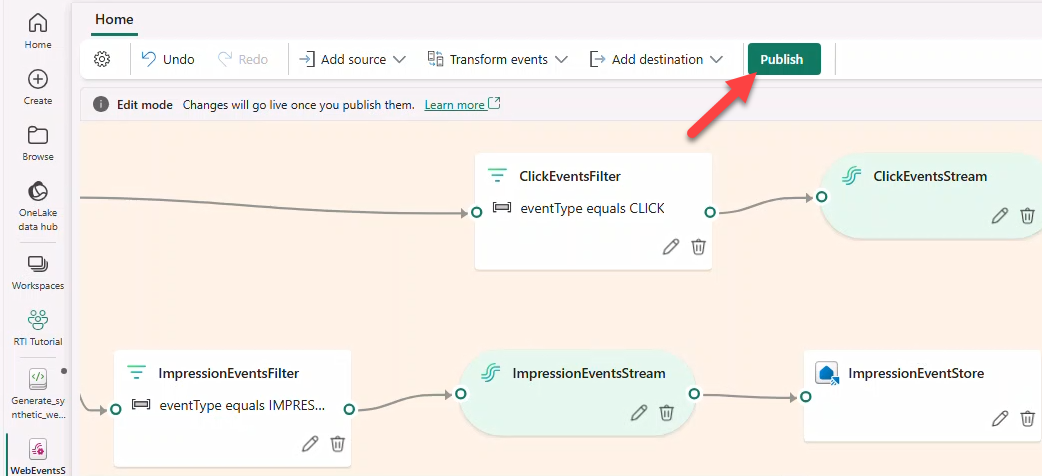Click ClickEventsStream input connector port
This screenshot has height=476, width=1042.
pyautogui.click(x=821, y=197)
